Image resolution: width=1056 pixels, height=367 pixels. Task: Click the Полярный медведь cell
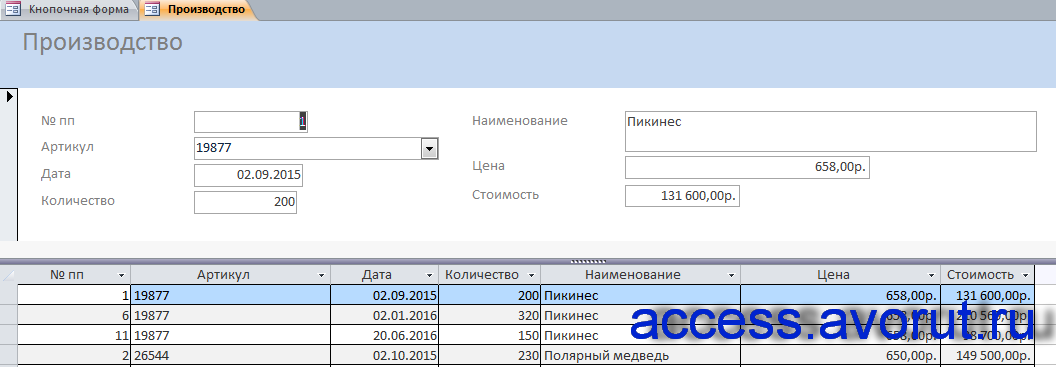tap(640, 356)
